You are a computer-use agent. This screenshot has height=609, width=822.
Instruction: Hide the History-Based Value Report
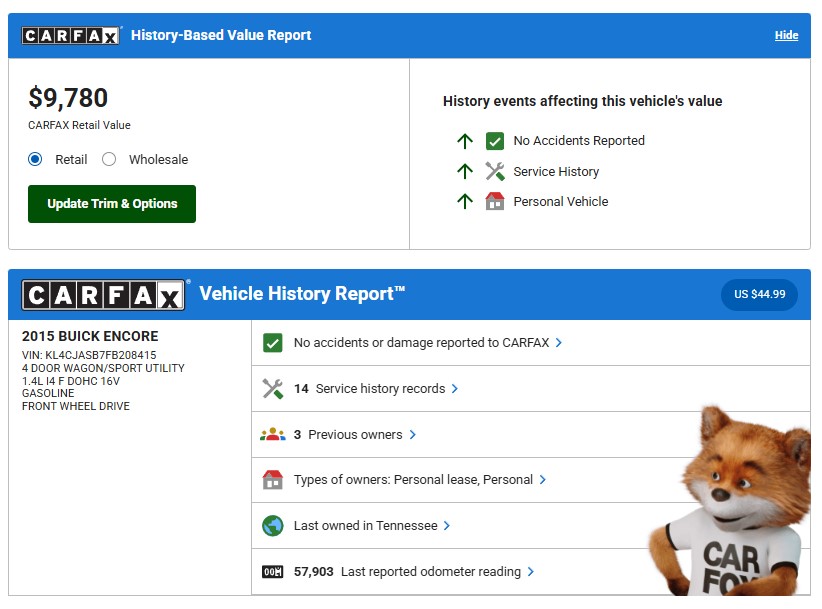click(x=786, y=35)
